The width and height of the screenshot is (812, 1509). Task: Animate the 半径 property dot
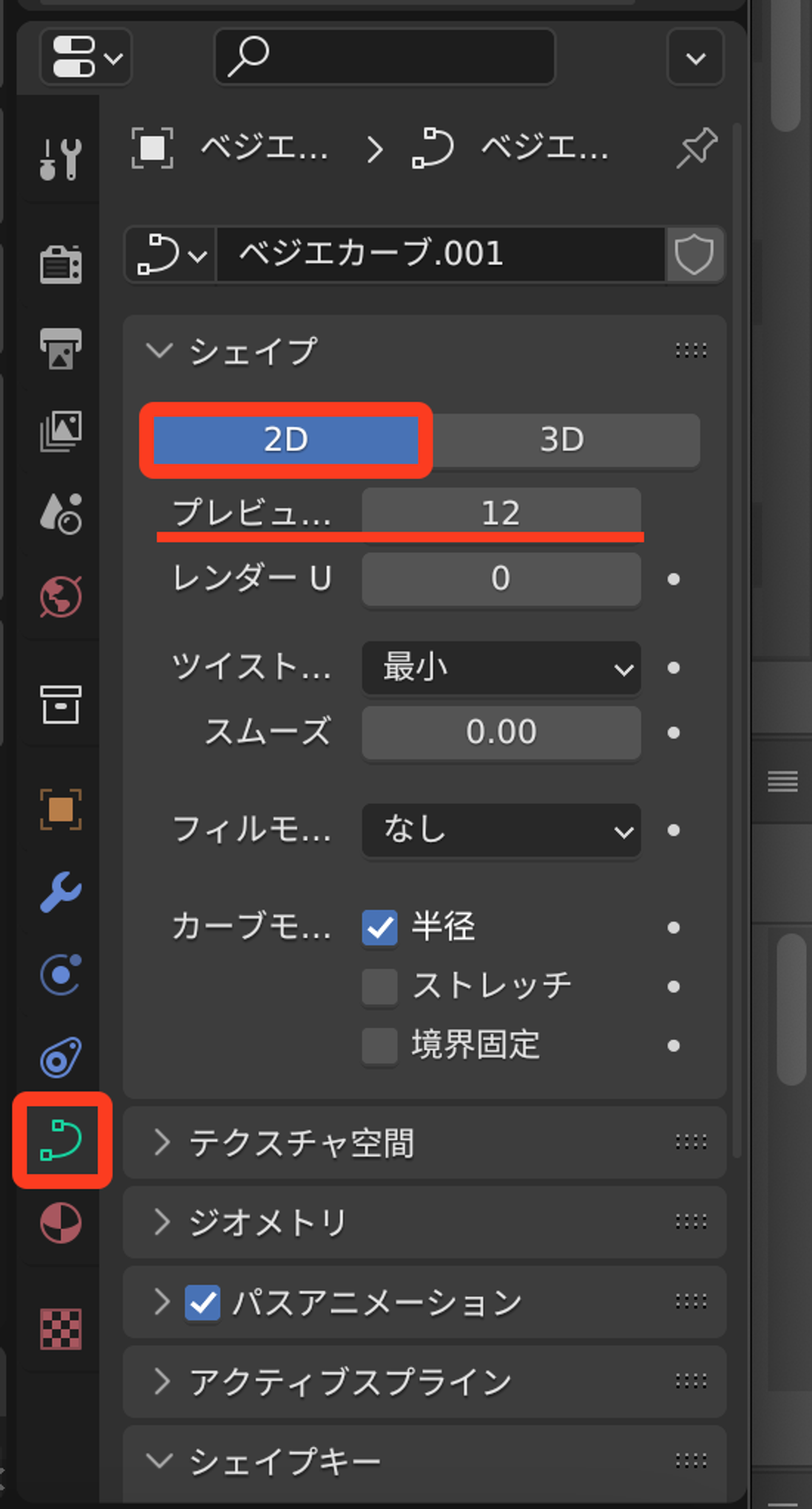tap(673, 928)
